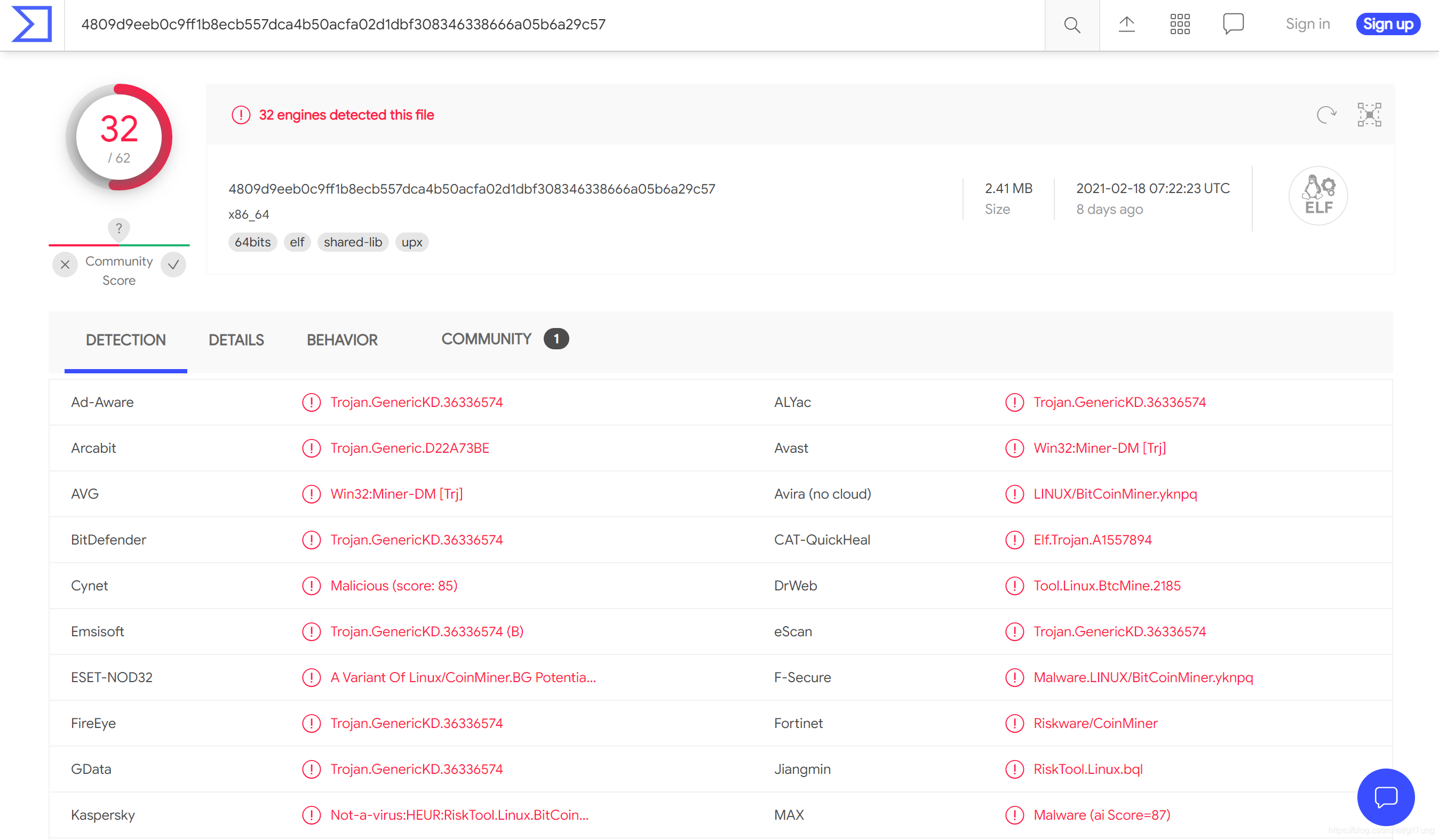Screen dimensions: 1439x840
Task: Click the DrWeb detection alert icon
Action: click(1014, 586)
